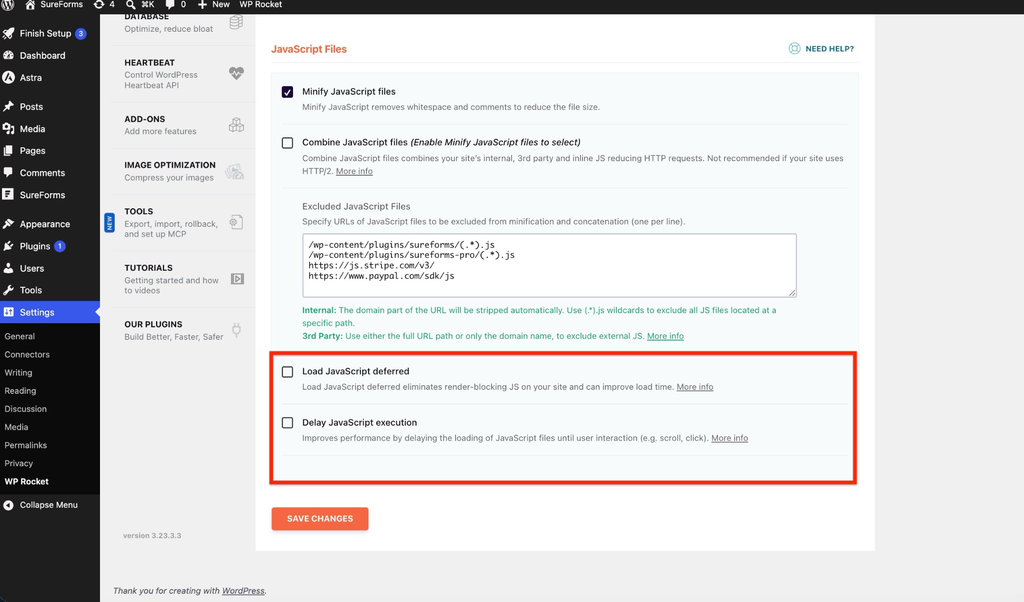Open WP Rocket settings submenu item

pos(26,481)
